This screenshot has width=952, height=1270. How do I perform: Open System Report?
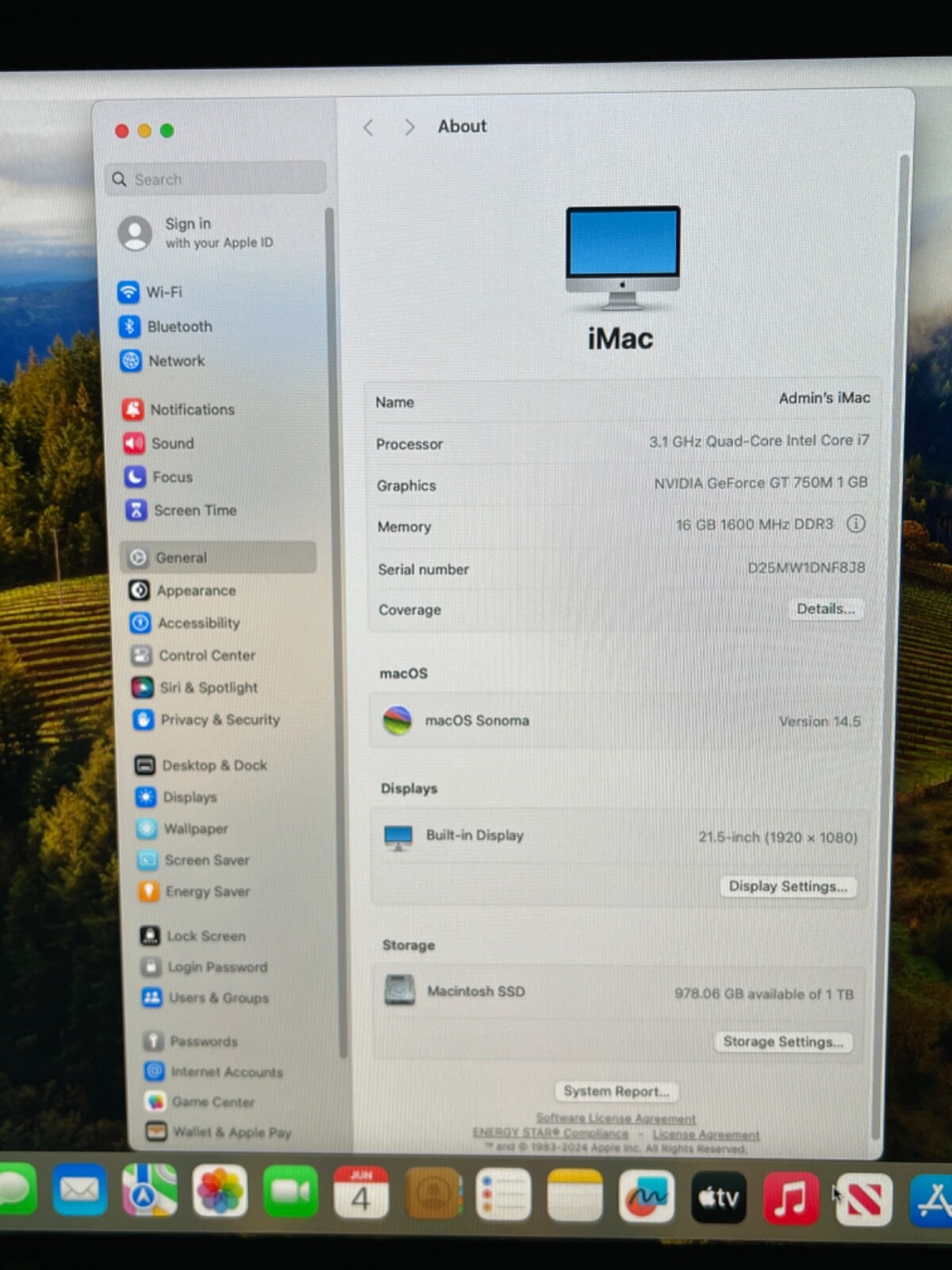[x=616, y=1091]
